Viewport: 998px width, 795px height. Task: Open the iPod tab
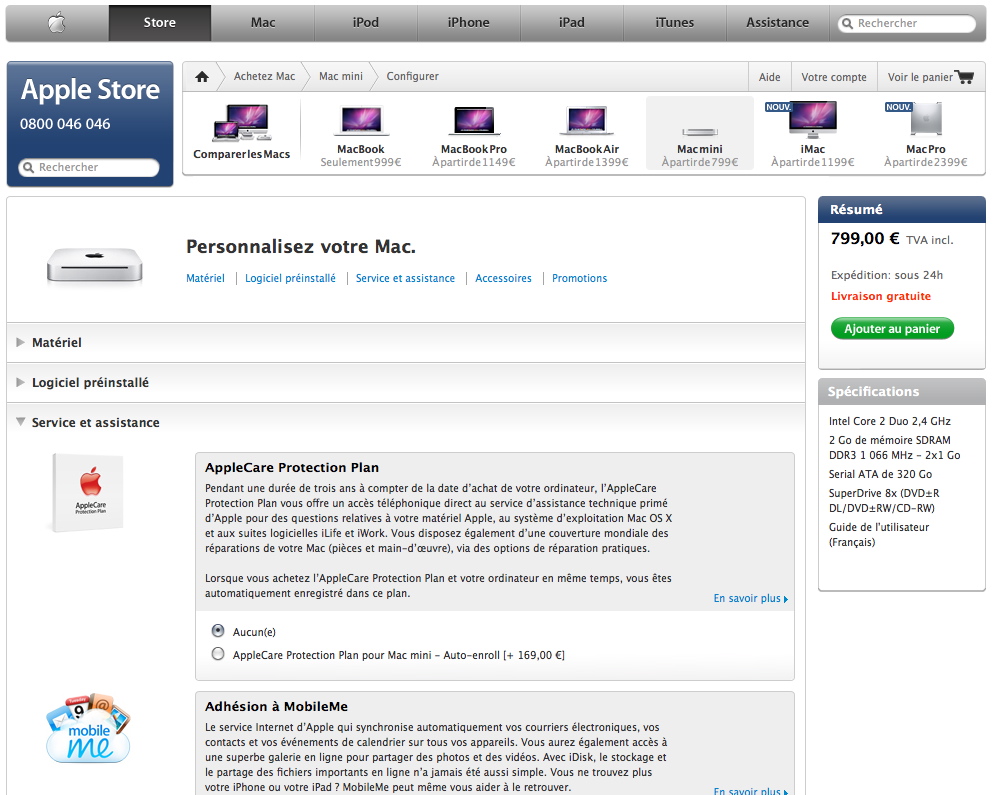point(366,23)
